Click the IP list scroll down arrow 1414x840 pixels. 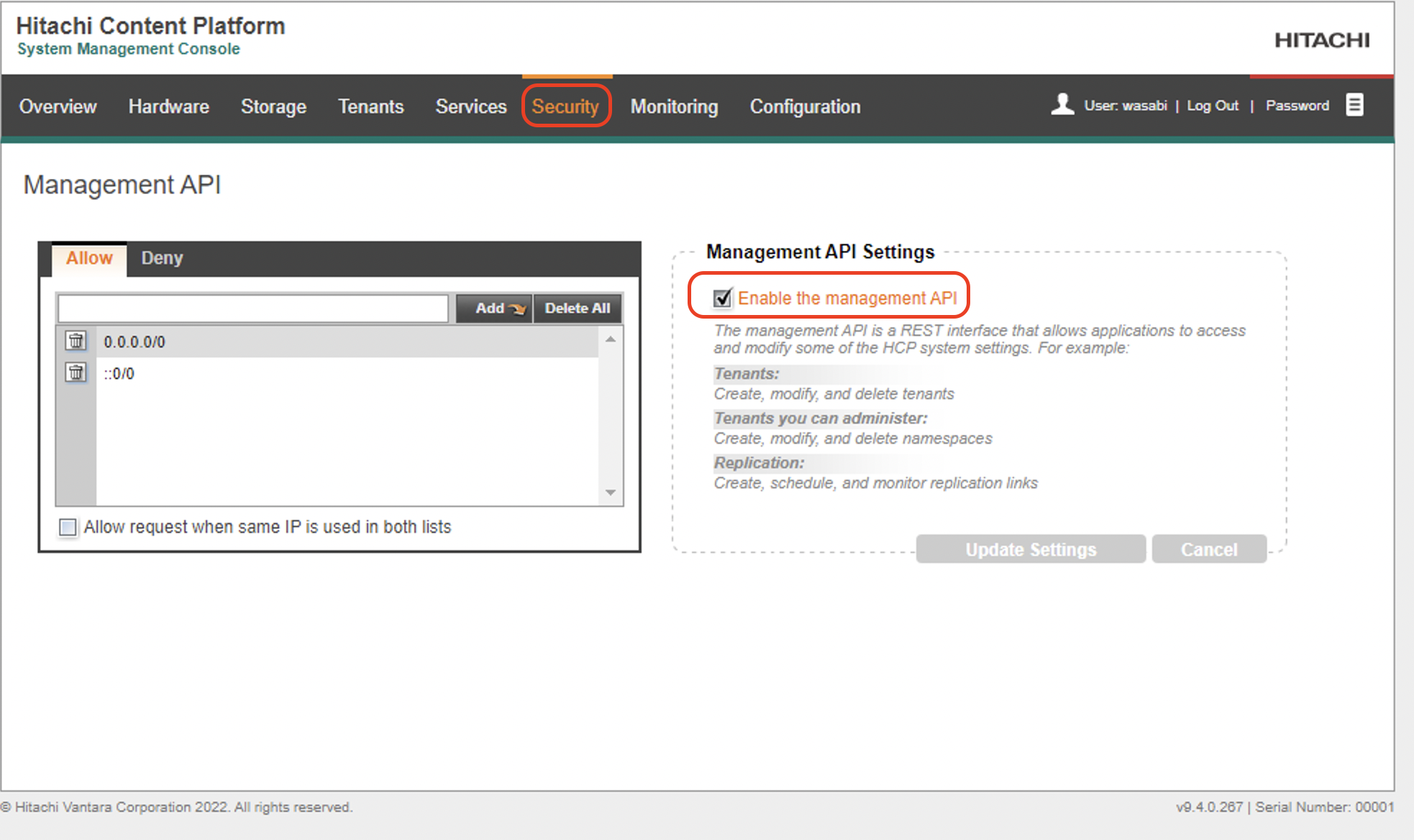click(x=611, y=493)
